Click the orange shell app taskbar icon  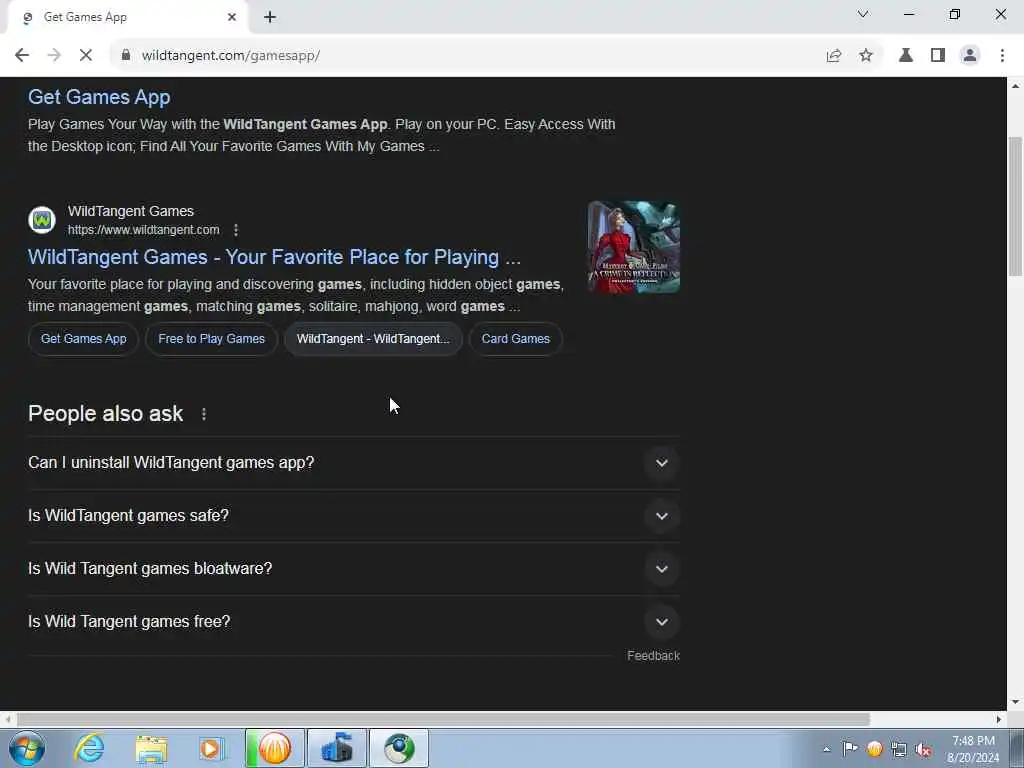274,748
